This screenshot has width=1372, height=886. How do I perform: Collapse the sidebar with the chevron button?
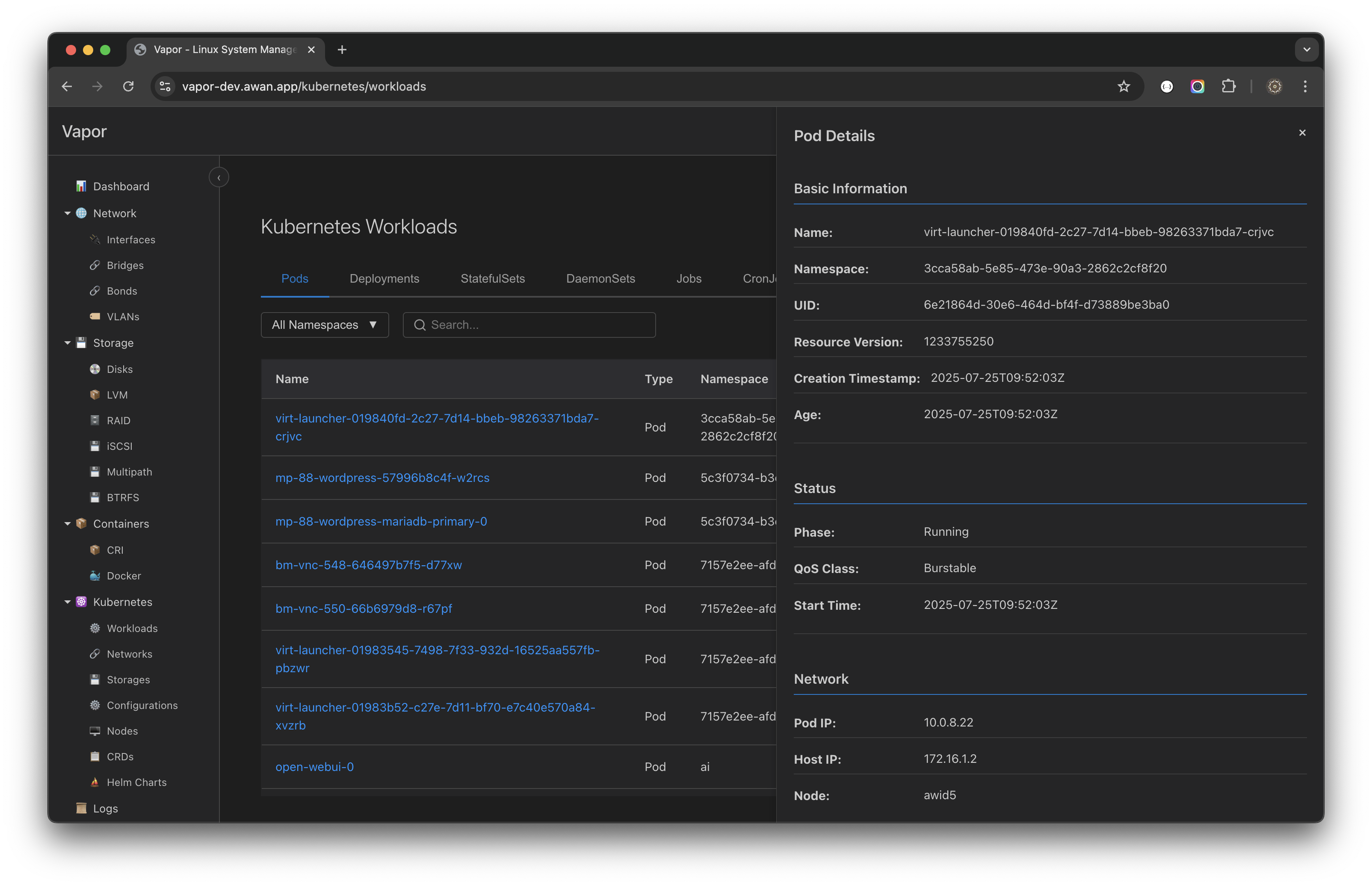point(219,178)
